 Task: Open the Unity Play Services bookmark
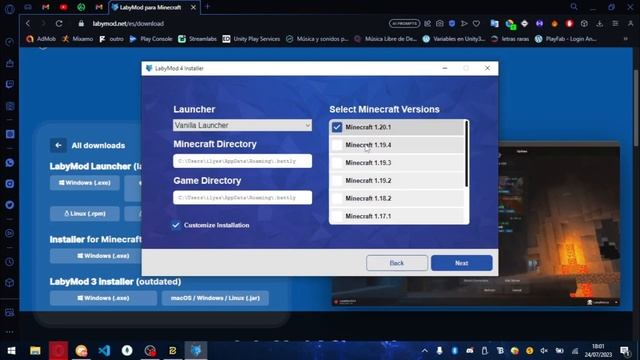pos(251,39)
